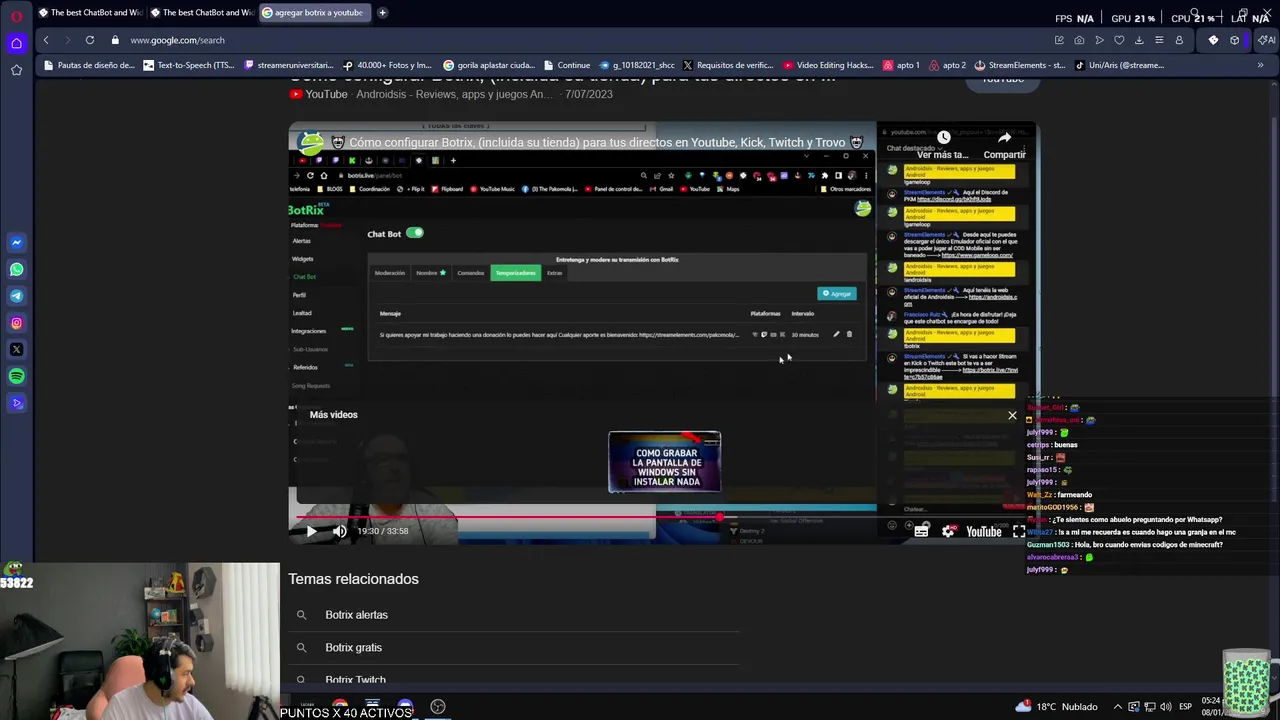Open the home icon in Opera sidebar
The height and width of the screenshot is (720, 1280).
point(16,43)
